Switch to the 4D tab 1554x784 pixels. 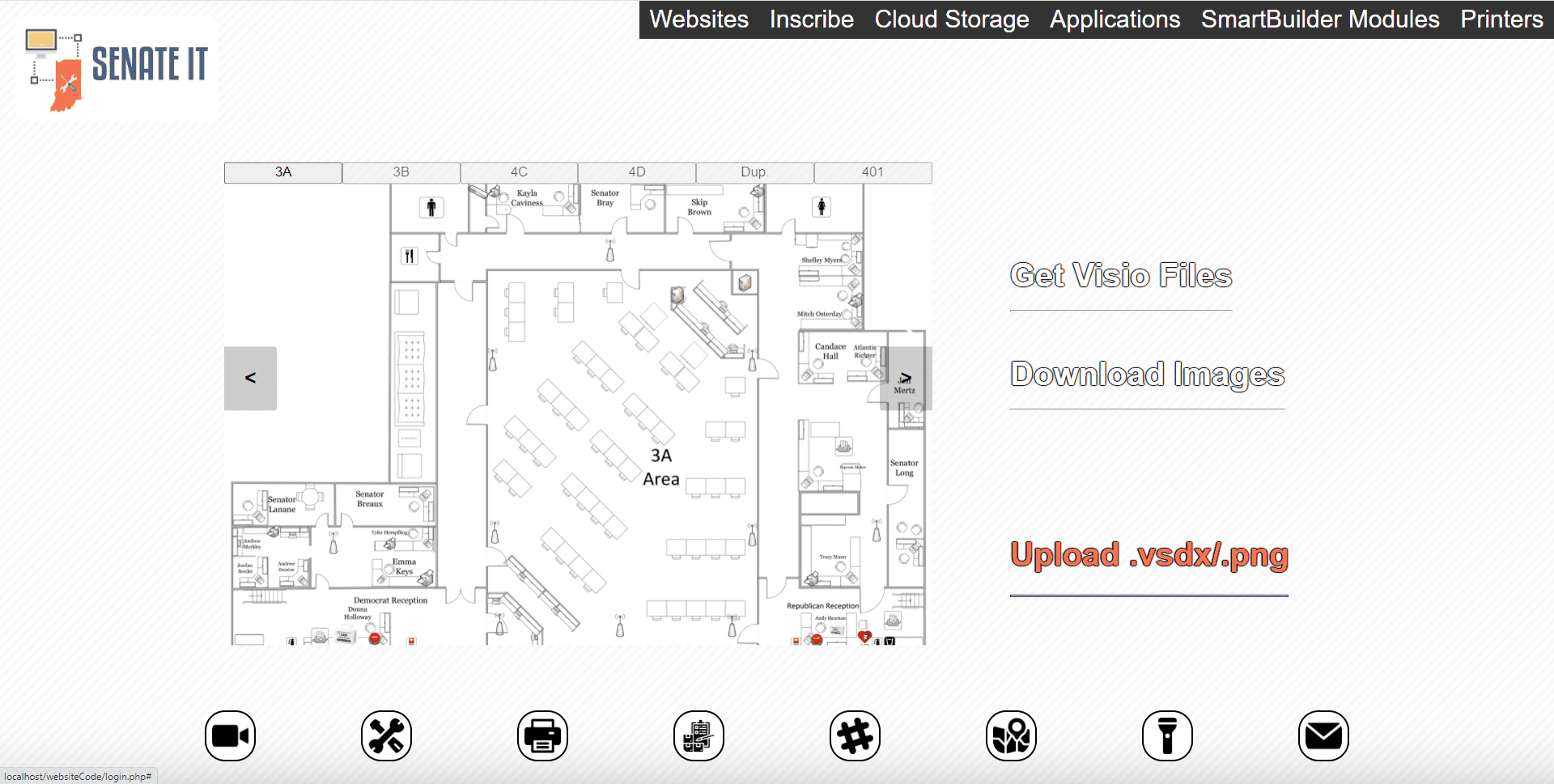click(637, 172)
